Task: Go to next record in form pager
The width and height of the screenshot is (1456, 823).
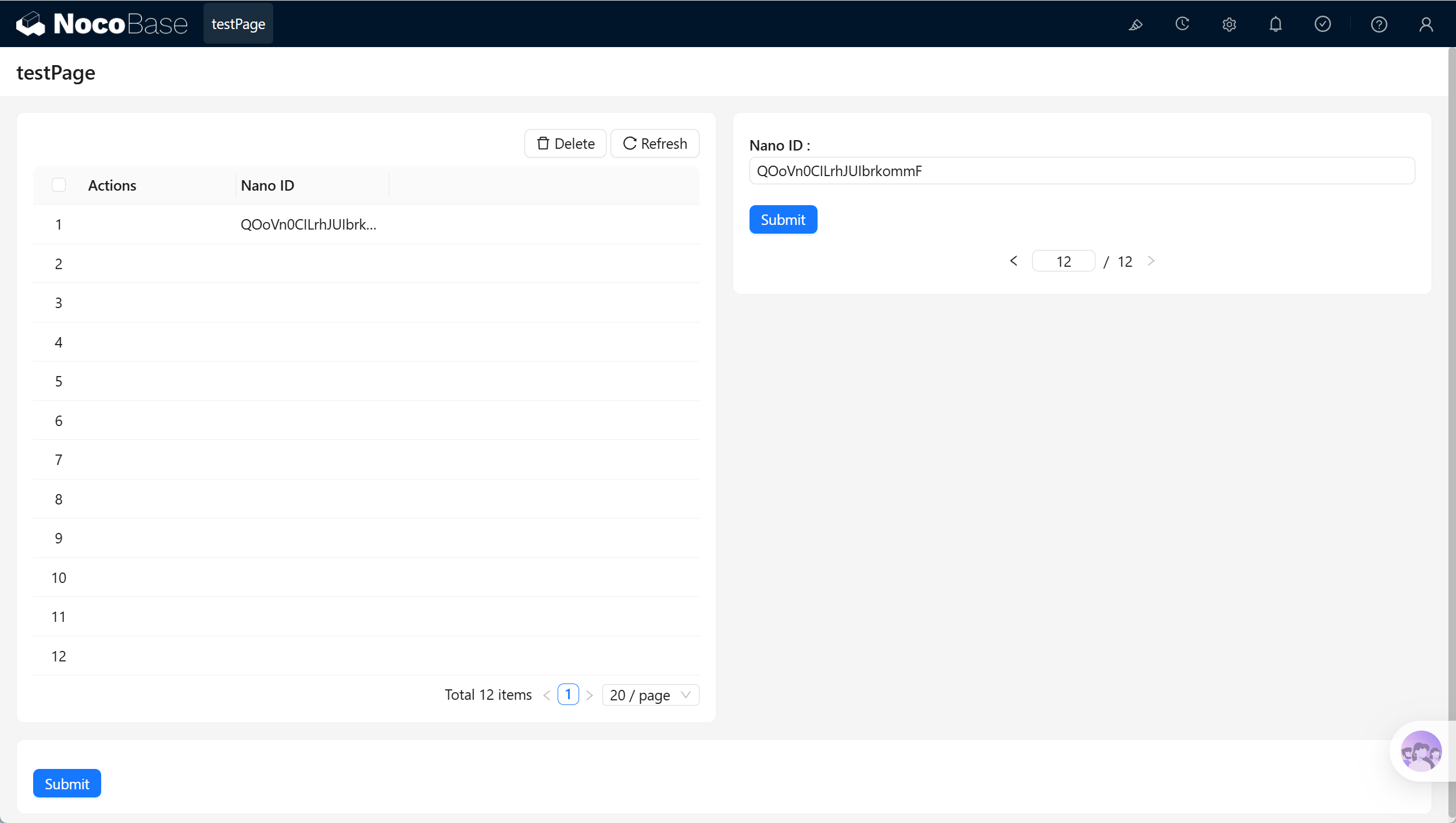Action: click(x=1151, y=261)
